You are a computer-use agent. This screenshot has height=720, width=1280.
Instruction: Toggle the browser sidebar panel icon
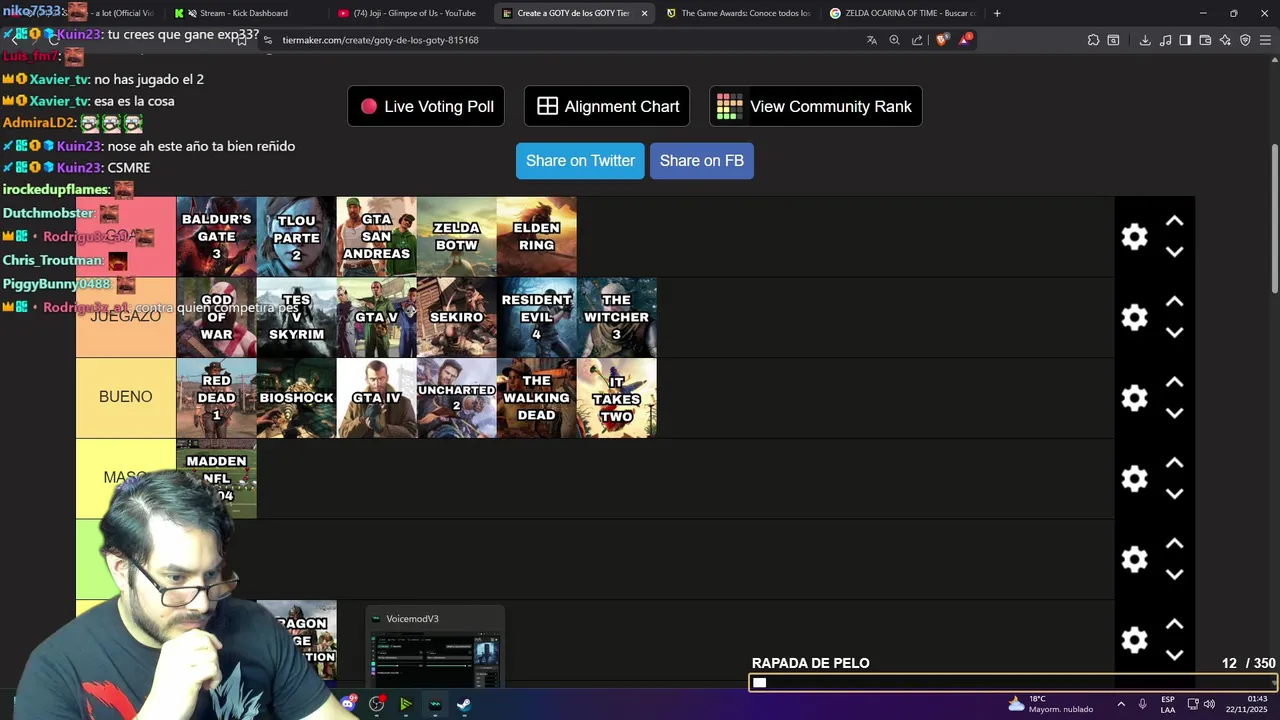[x=1185, y=40]
